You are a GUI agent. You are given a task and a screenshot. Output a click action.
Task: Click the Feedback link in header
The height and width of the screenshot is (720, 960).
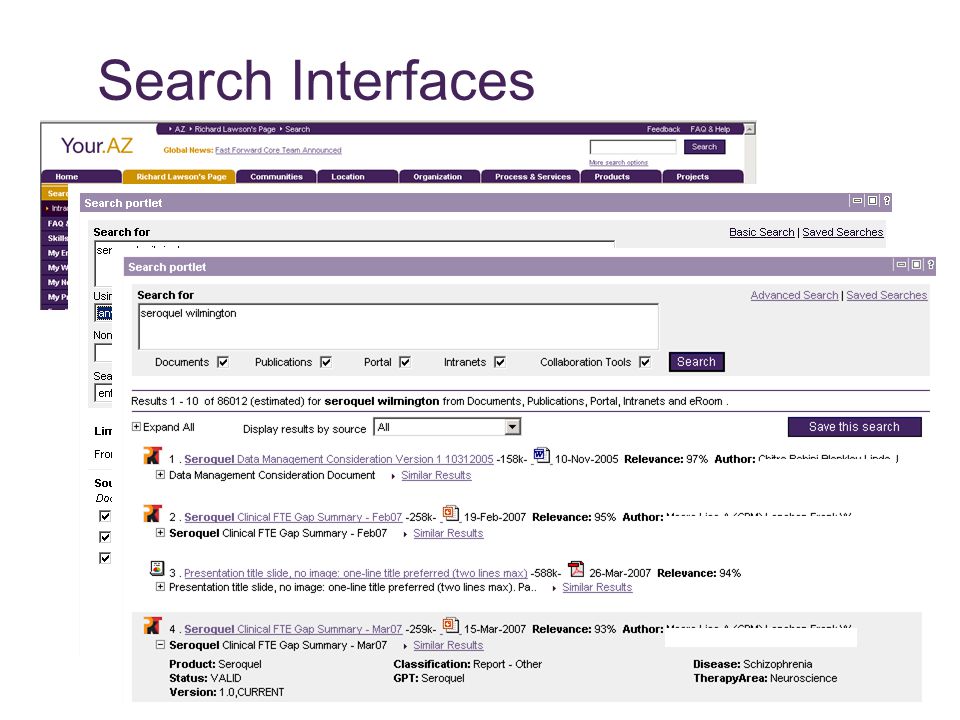[x=664, y=129]
